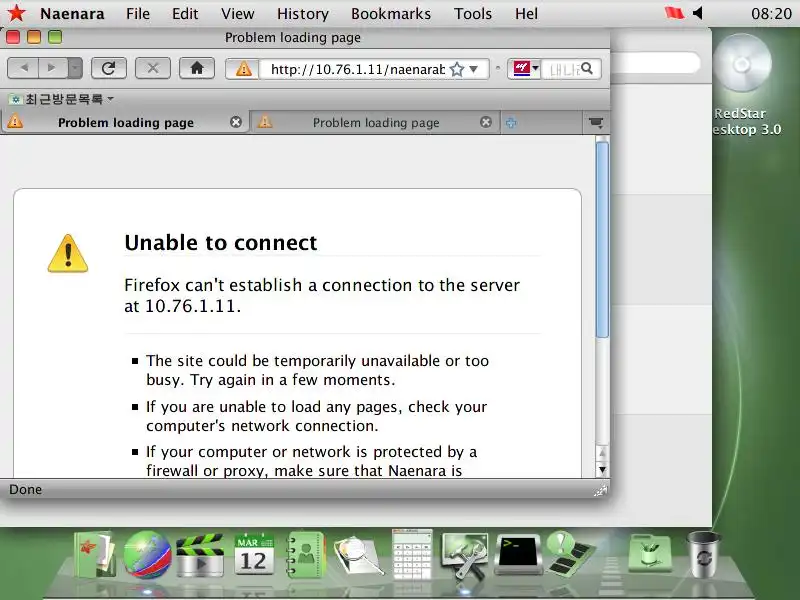Launch the Naenara globe browser in dock
The height and width of the screenshot is (600, 800).
[147, 555]
